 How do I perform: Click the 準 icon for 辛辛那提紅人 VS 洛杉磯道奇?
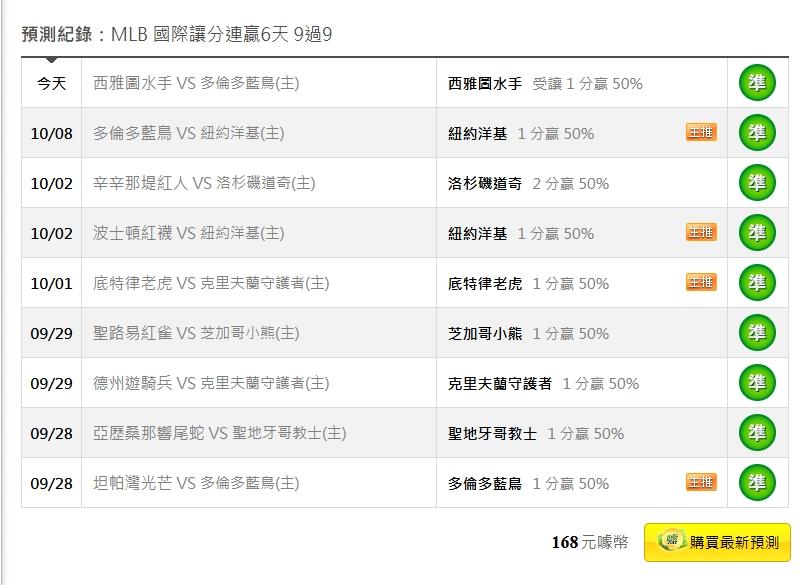pyautogui.click(x=757, y=183)
